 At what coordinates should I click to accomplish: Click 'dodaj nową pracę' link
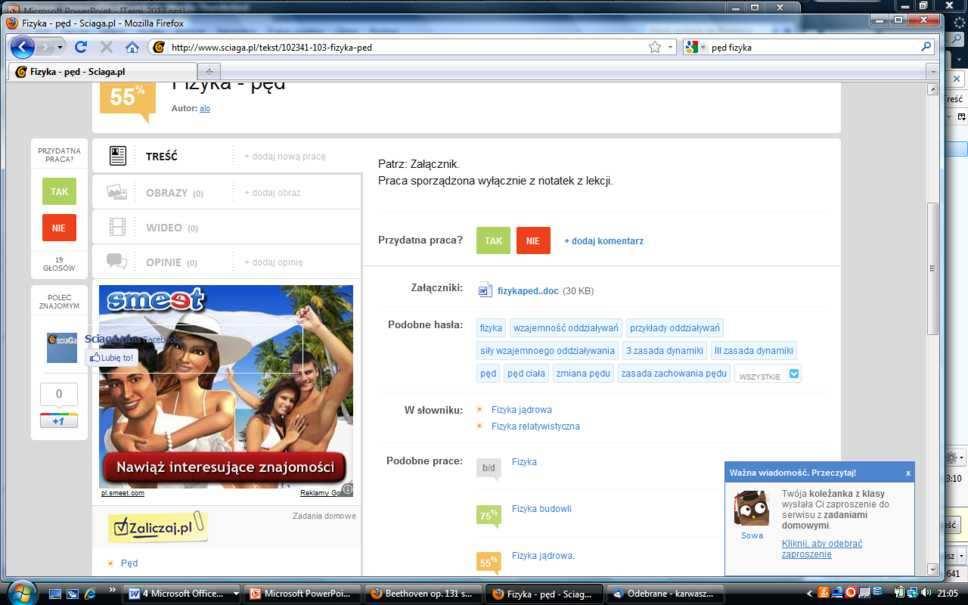[285, 156]
